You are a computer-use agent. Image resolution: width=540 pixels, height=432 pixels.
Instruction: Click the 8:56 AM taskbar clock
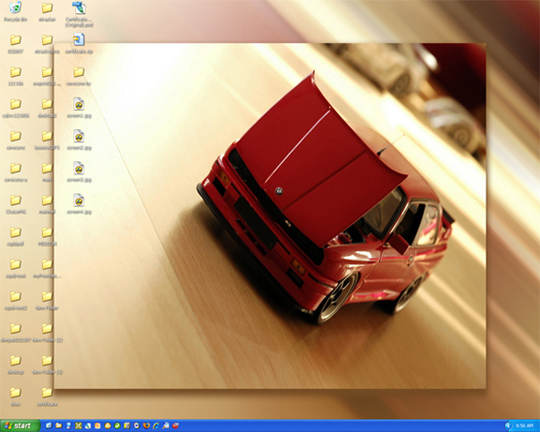(x=525, y=426)
